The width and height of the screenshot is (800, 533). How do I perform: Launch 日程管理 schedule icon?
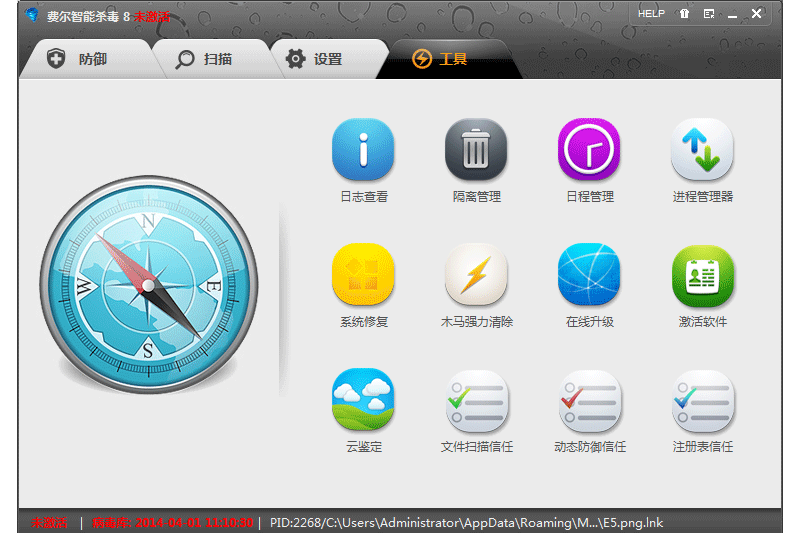[x=589, y=149]
